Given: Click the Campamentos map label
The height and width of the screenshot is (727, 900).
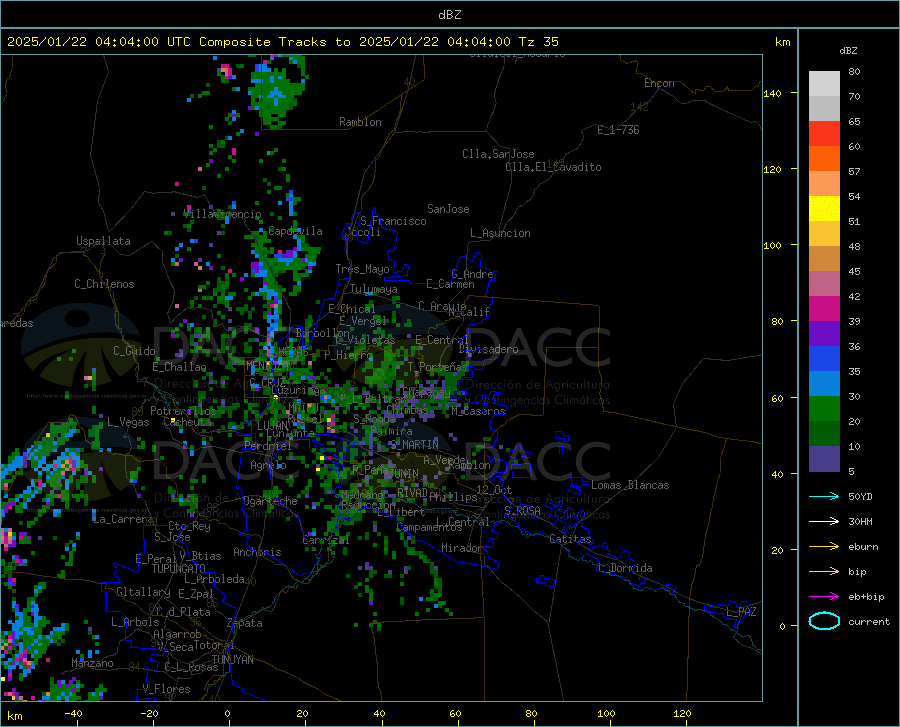Looking at the screenshot, I should pyautogui.click(x=429, y=527).
